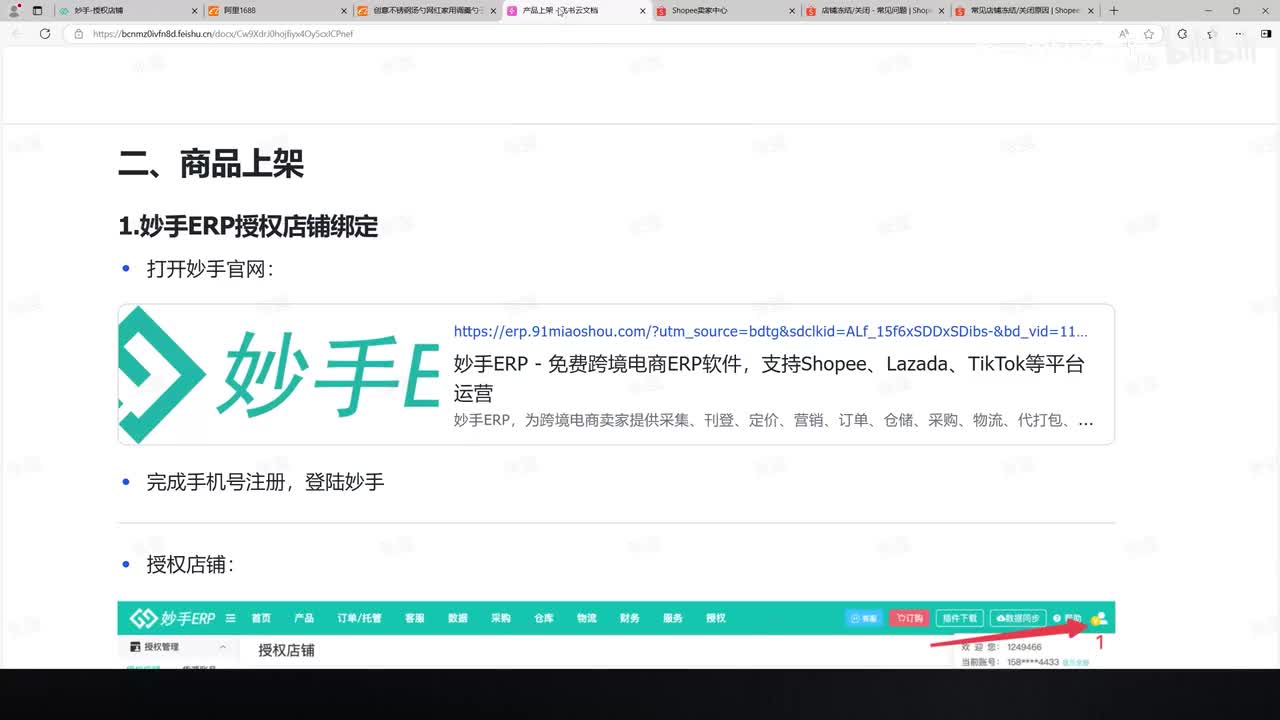The width and height of the screenshot is (1280, 720).
Task: View site information lock icon
Action: coord(79,33)
